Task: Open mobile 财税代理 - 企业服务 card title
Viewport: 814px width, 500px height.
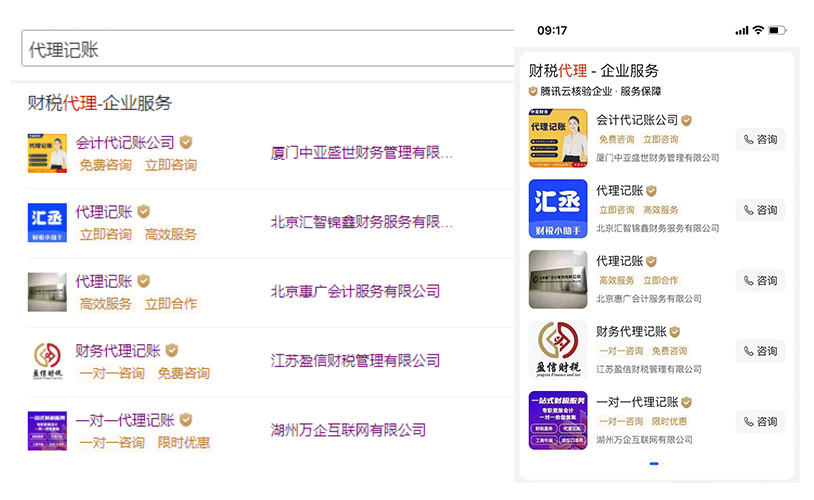Action: pyautogui.click(x=593, y=71)
